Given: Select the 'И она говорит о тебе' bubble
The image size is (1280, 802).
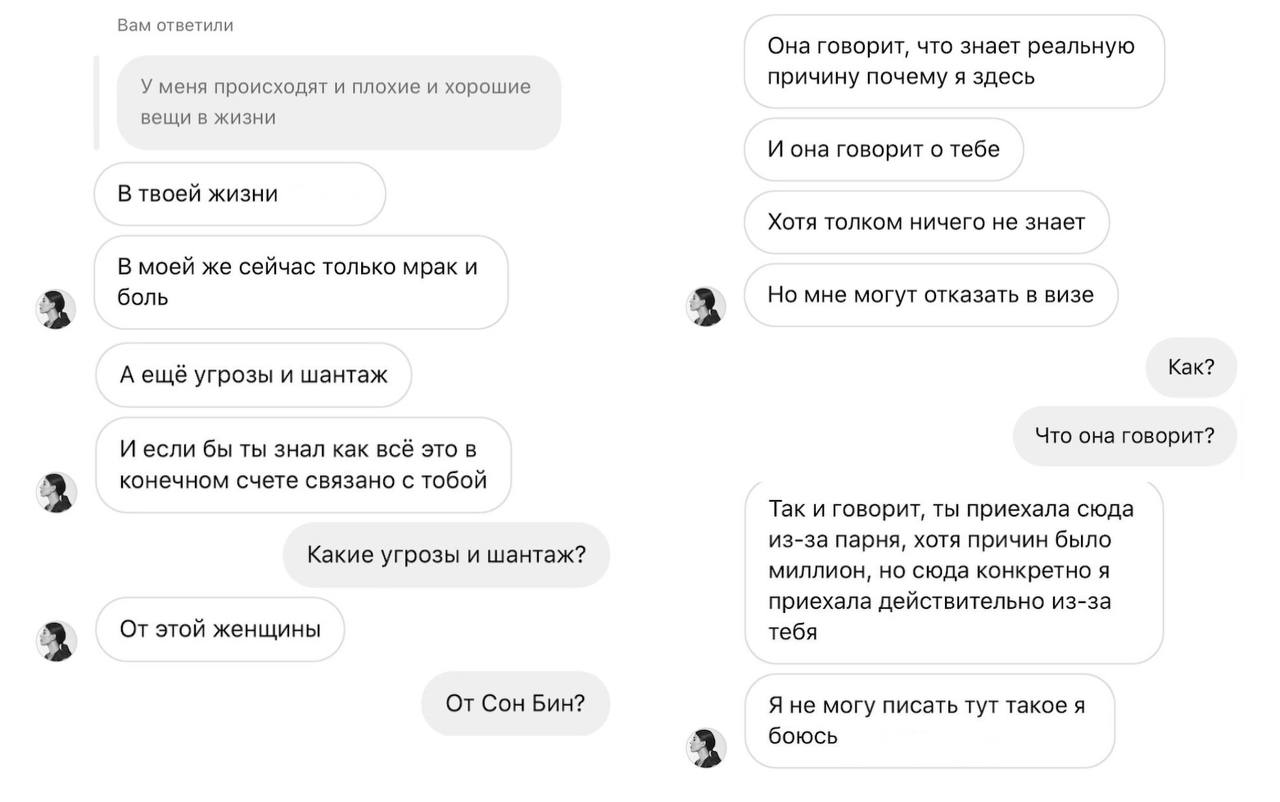Looking at the screenshot, I should point(884,149).
